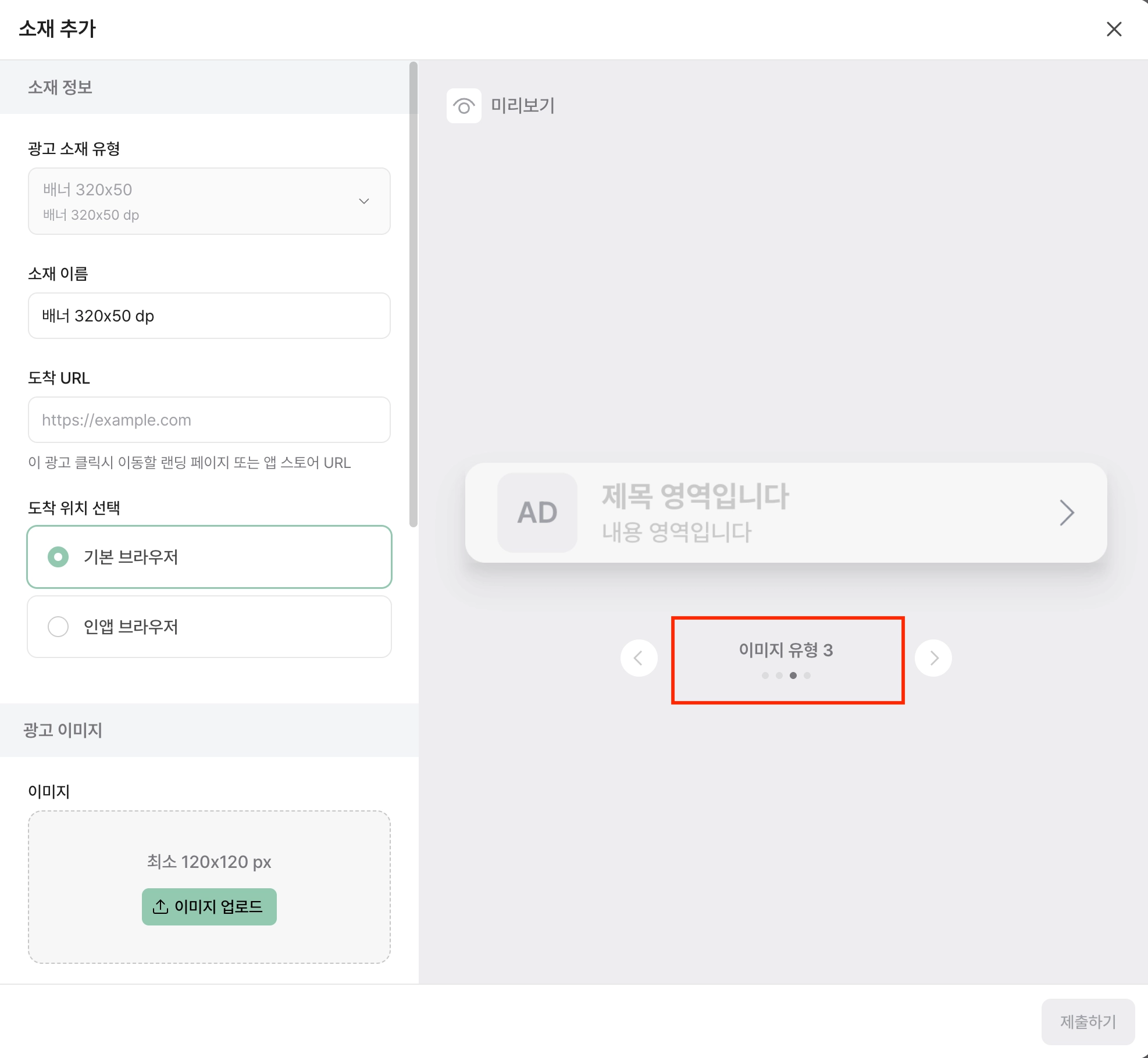
Task: Select the 기본 브라우저 radio option
Action: [x=58, y=557]
